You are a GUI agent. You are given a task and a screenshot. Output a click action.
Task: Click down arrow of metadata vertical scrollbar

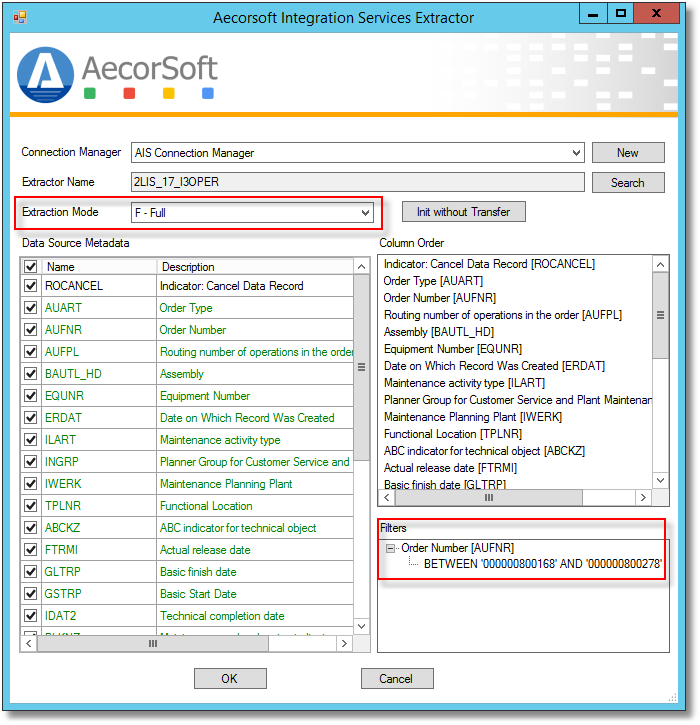362,627
